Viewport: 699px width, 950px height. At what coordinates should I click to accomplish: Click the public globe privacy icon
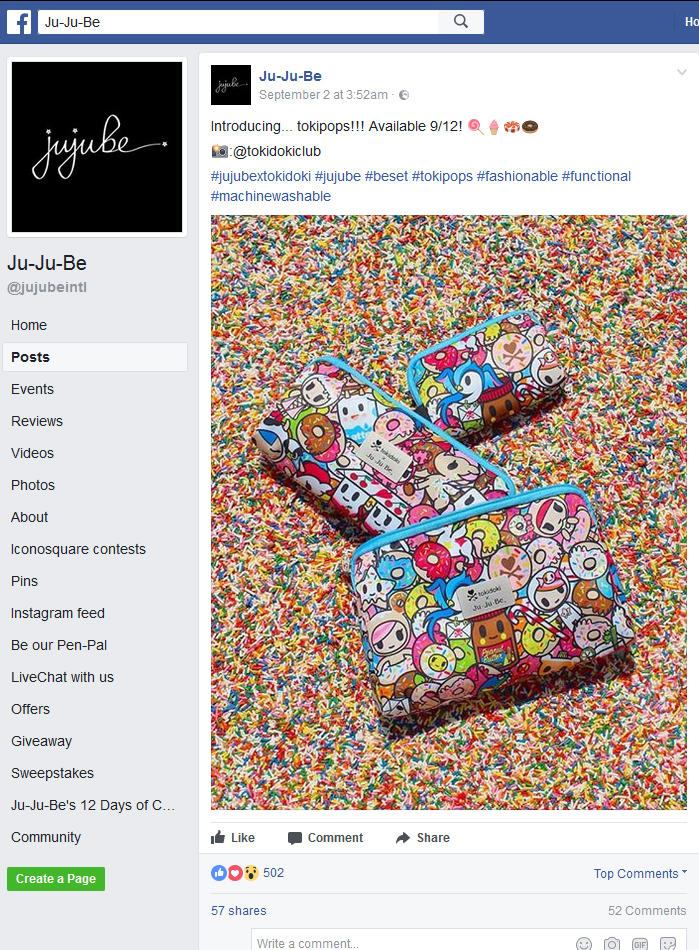(x=404, y=95)
